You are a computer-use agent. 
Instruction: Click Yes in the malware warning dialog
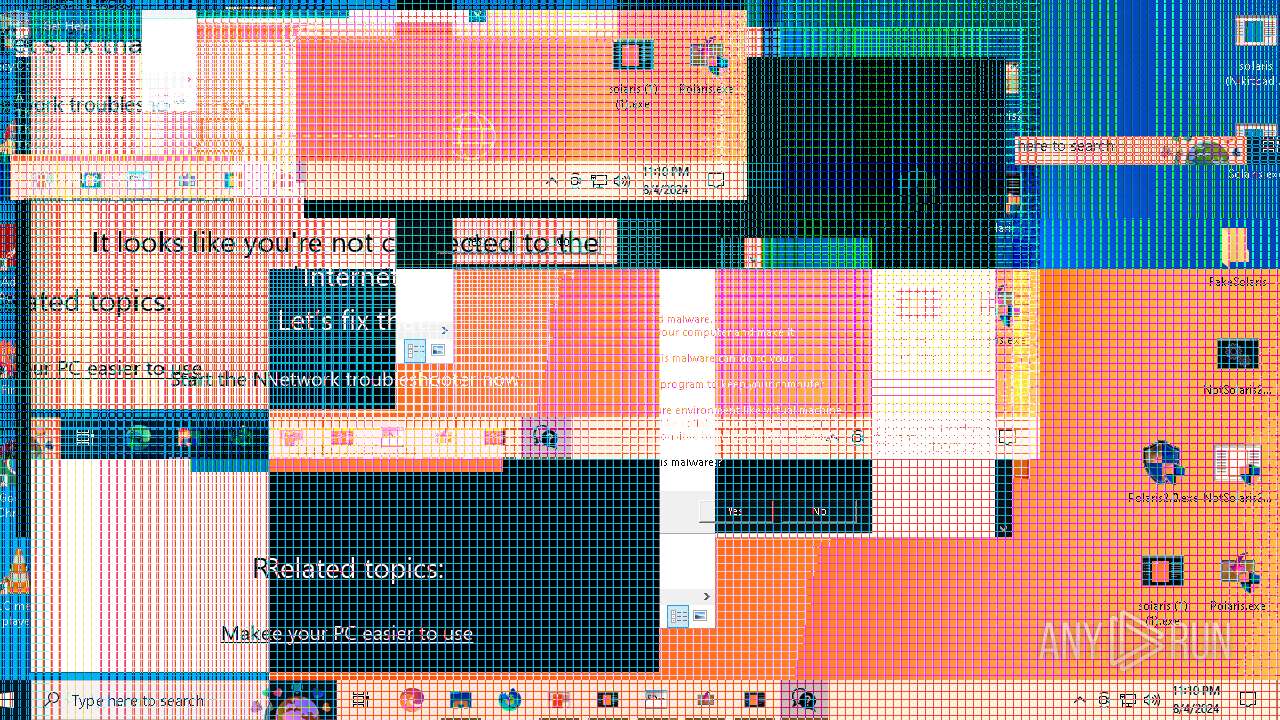tap(735, 511)
